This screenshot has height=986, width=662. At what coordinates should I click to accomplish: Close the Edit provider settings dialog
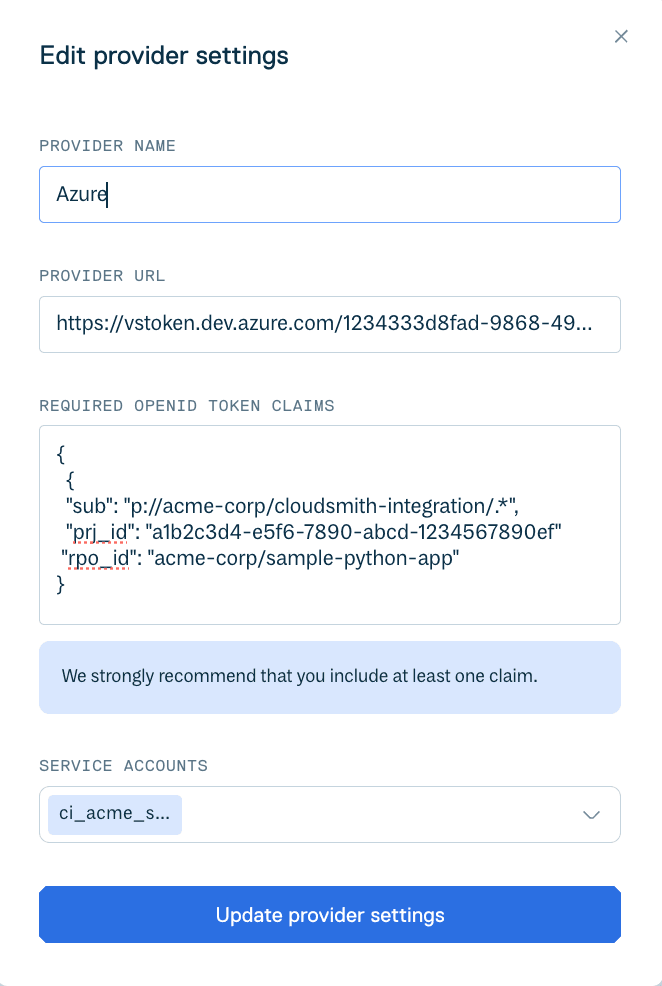coord(621,36)
